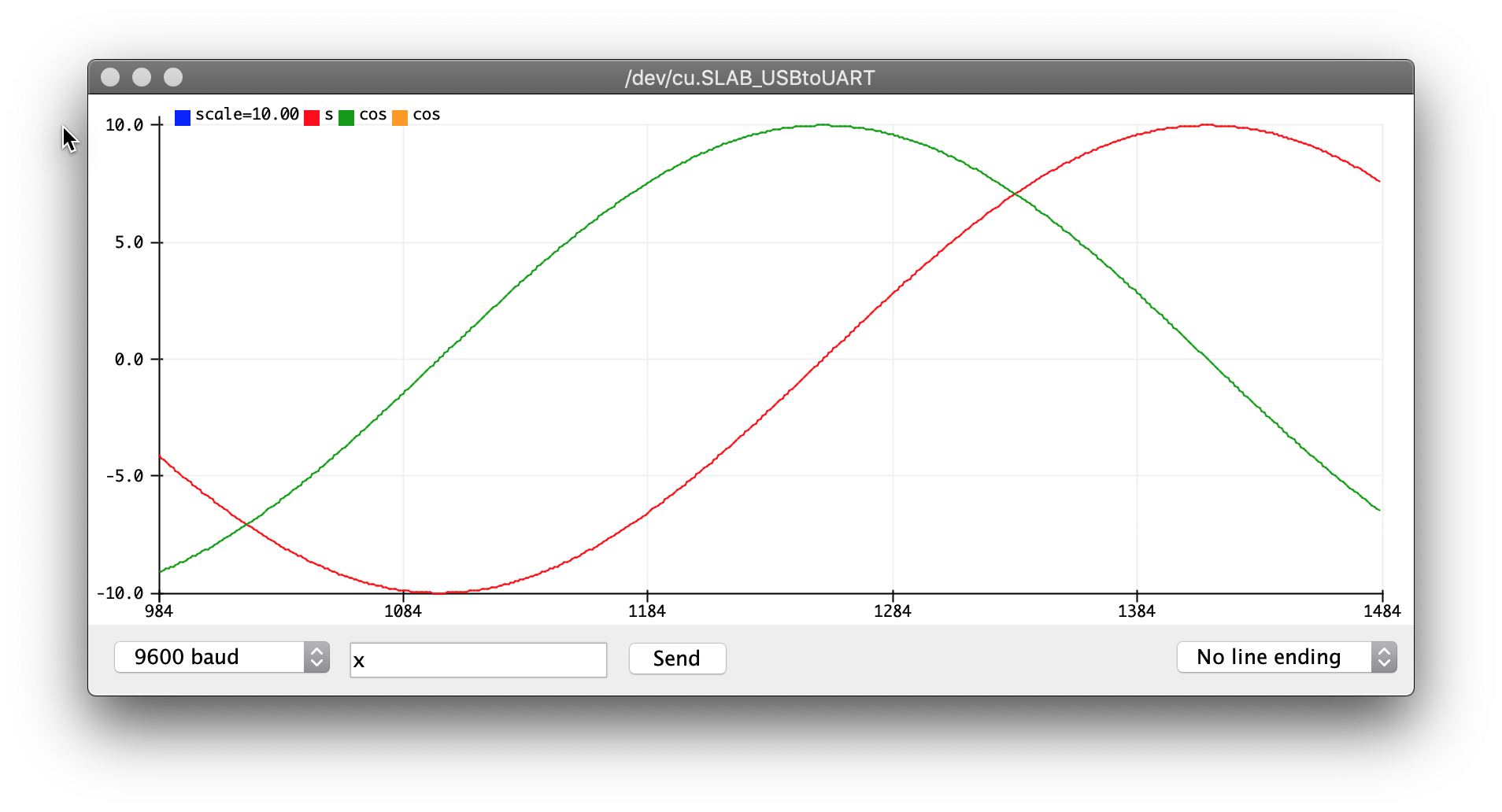Close the serial plotter window

[110, 77]
